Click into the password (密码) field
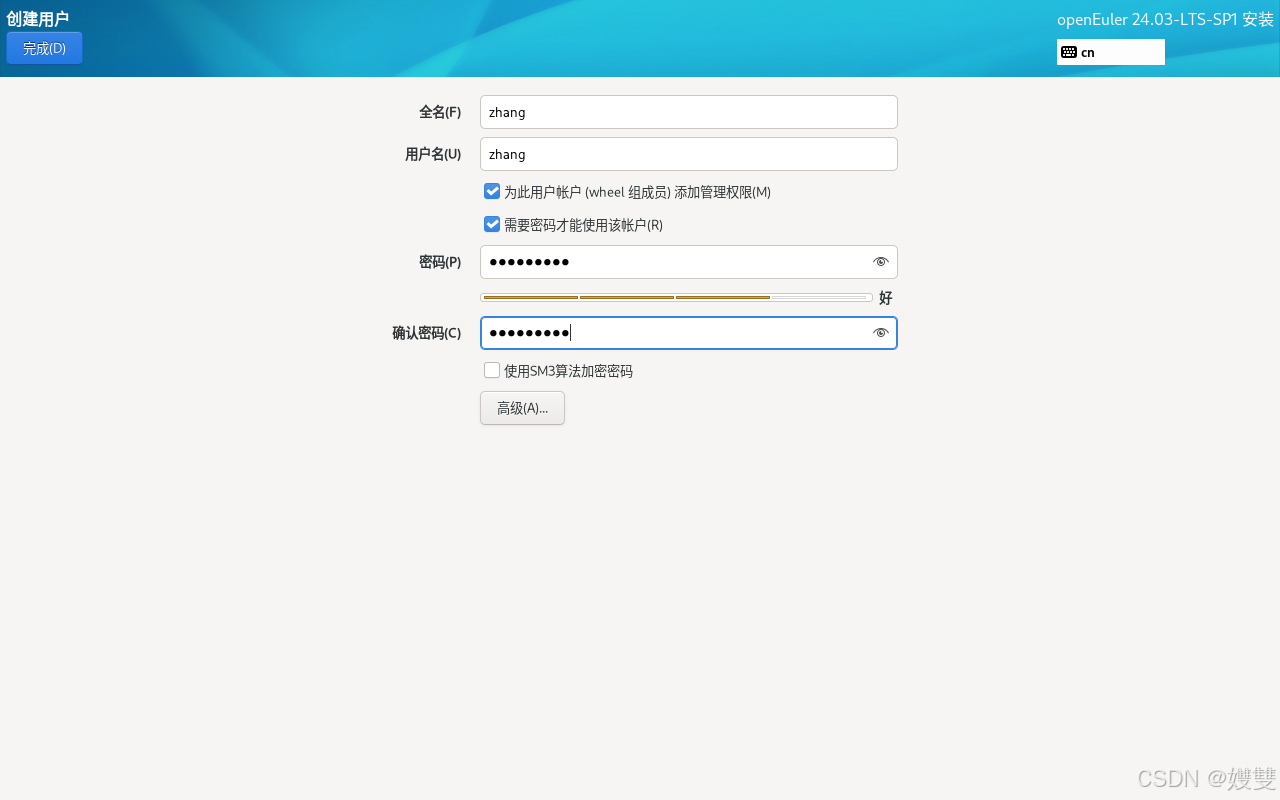The width and height of the screenshot is (1280, 800). 688,262
